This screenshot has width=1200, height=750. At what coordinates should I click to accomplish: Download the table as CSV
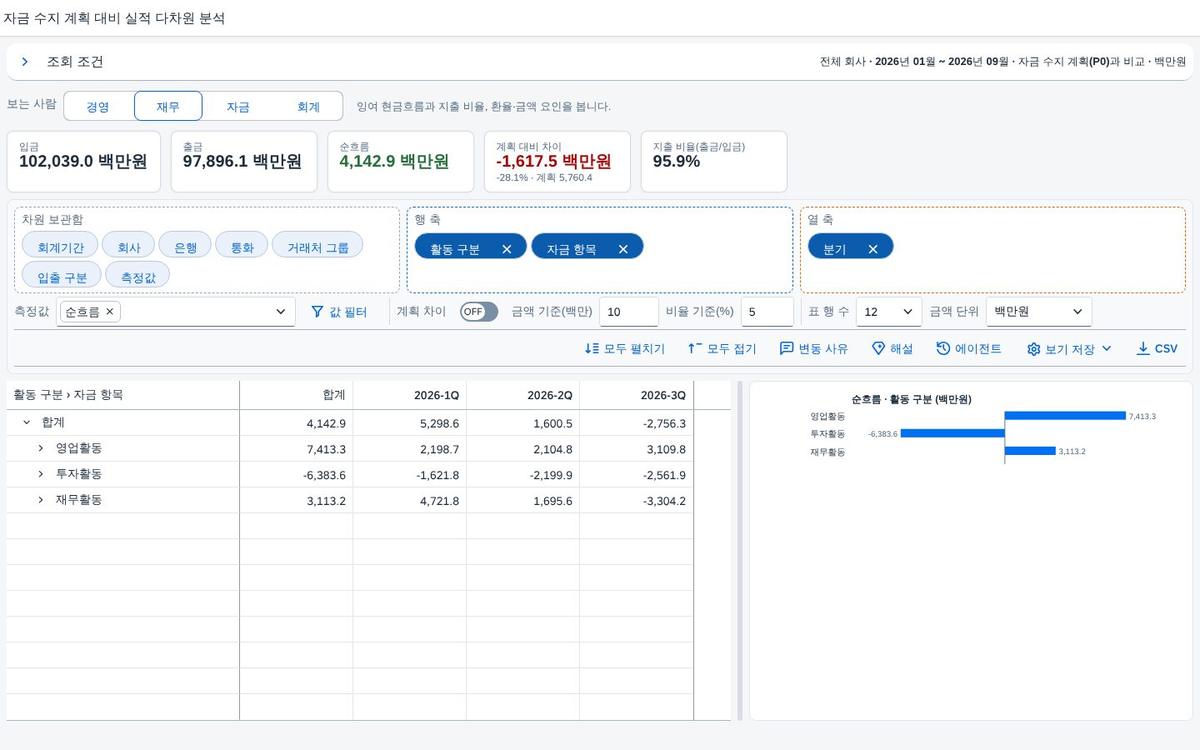coord(1157,349)
